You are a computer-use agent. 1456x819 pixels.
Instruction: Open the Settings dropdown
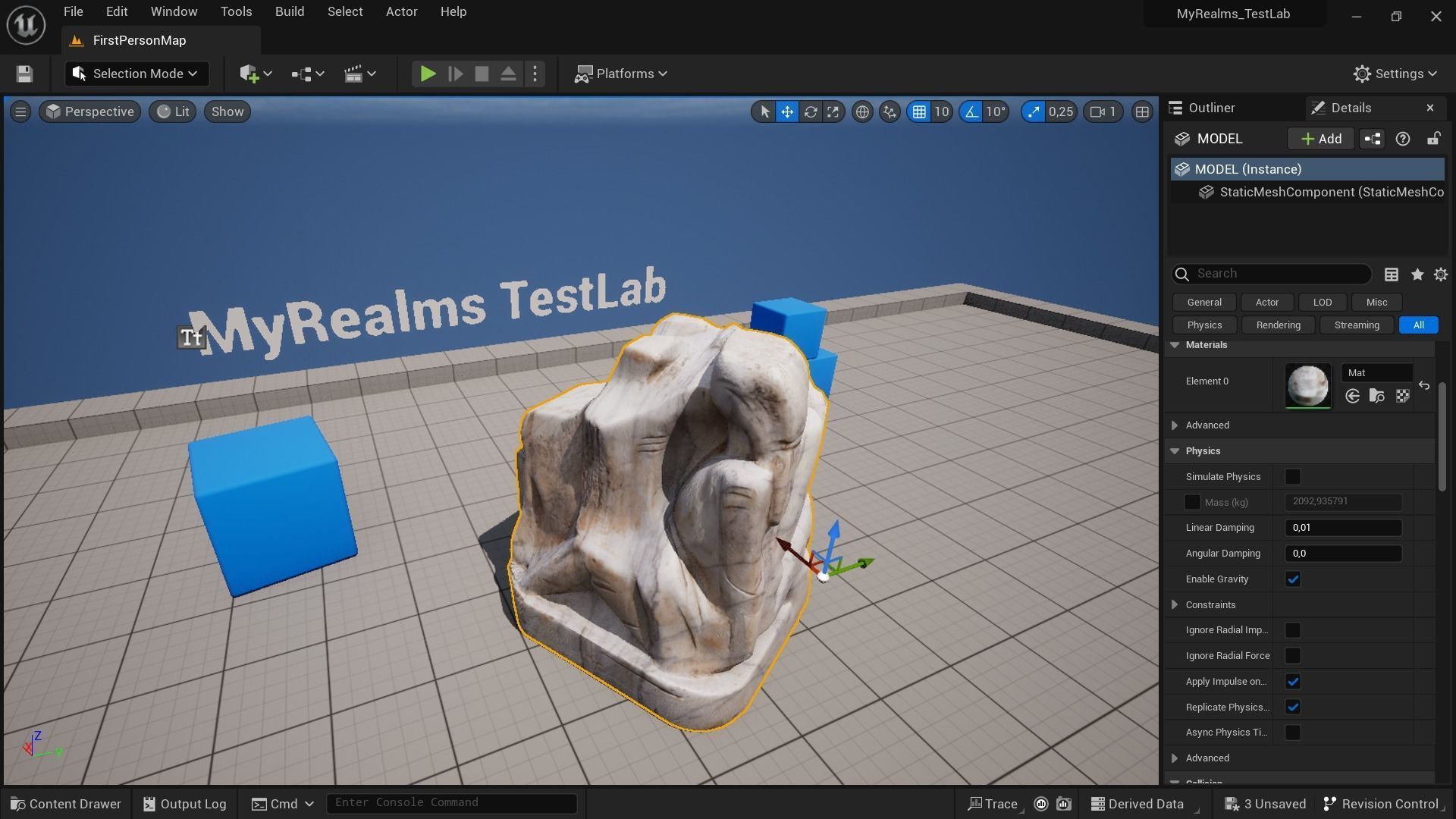pos(1395,74)
